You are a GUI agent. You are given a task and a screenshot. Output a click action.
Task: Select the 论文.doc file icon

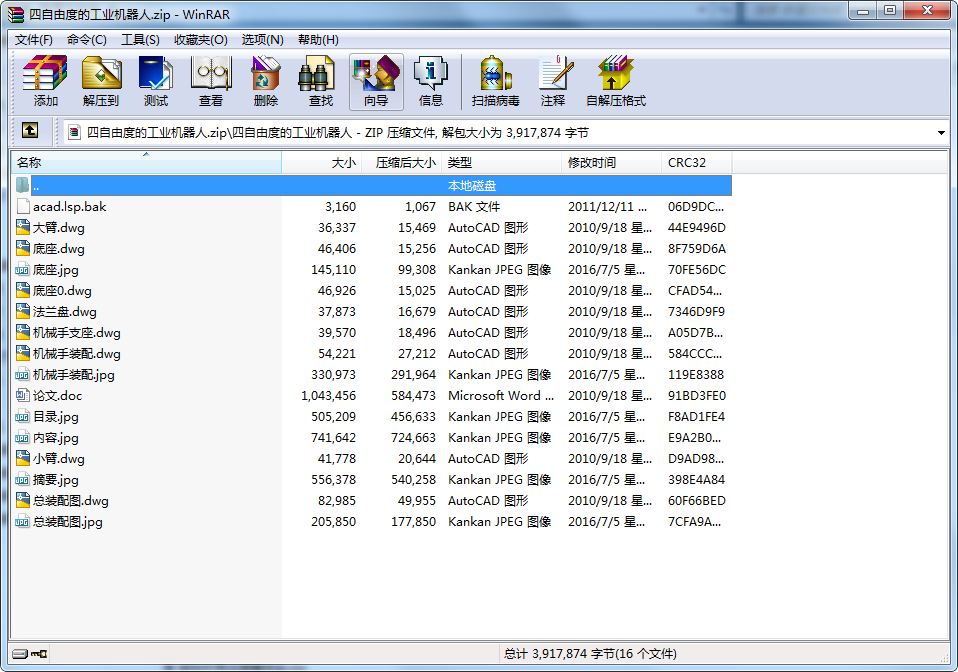23,395
